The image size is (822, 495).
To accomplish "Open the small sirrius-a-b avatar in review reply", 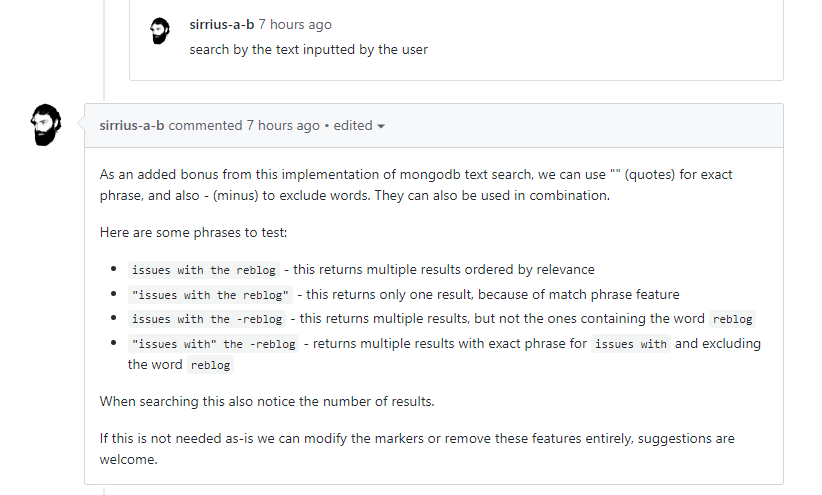I will point(160,31).
